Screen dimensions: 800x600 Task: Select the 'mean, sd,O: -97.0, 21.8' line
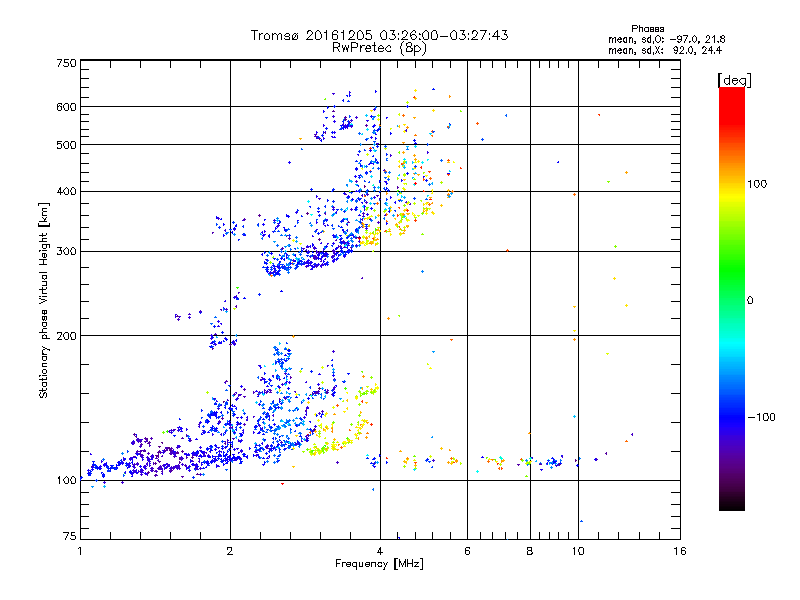point(666,39)
